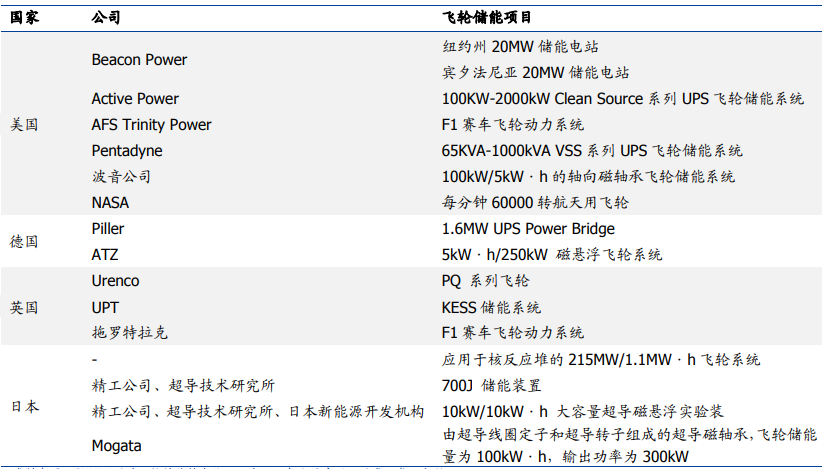This screenshot has height=469, width=822.
Task: Select the Active Power company cell
Action: 135,99
